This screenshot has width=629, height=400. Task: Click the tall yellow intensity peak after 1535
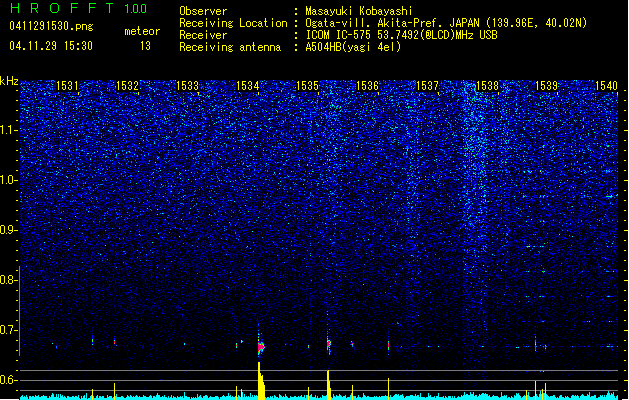(329, 385)
